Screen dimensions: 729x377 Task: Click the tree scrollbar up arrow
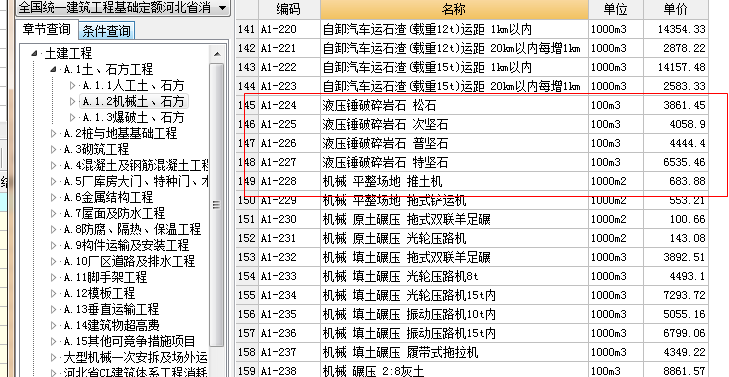pos(217,54)
